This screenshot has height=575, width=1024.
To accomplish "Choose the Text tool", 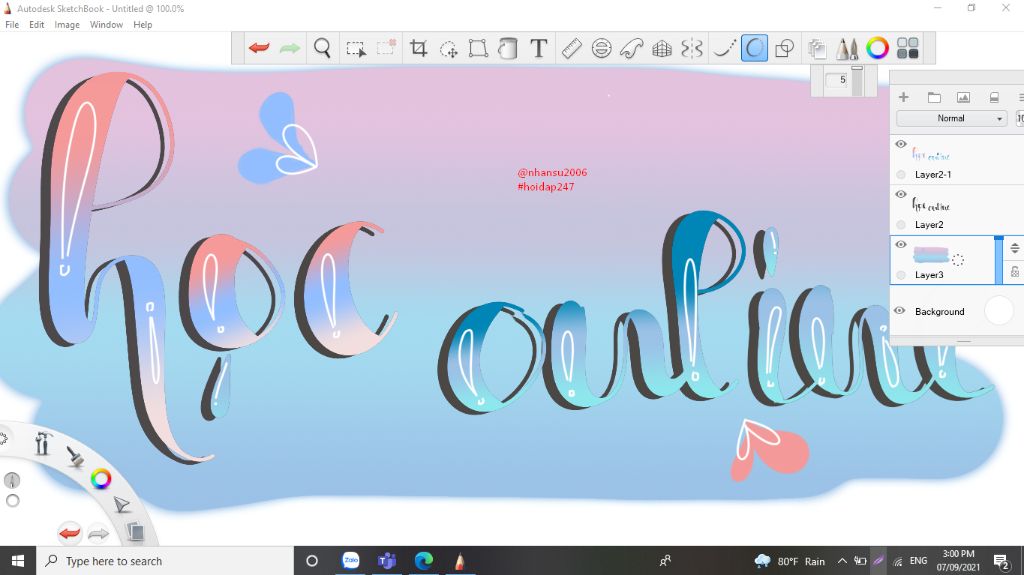I will [538, 48].
